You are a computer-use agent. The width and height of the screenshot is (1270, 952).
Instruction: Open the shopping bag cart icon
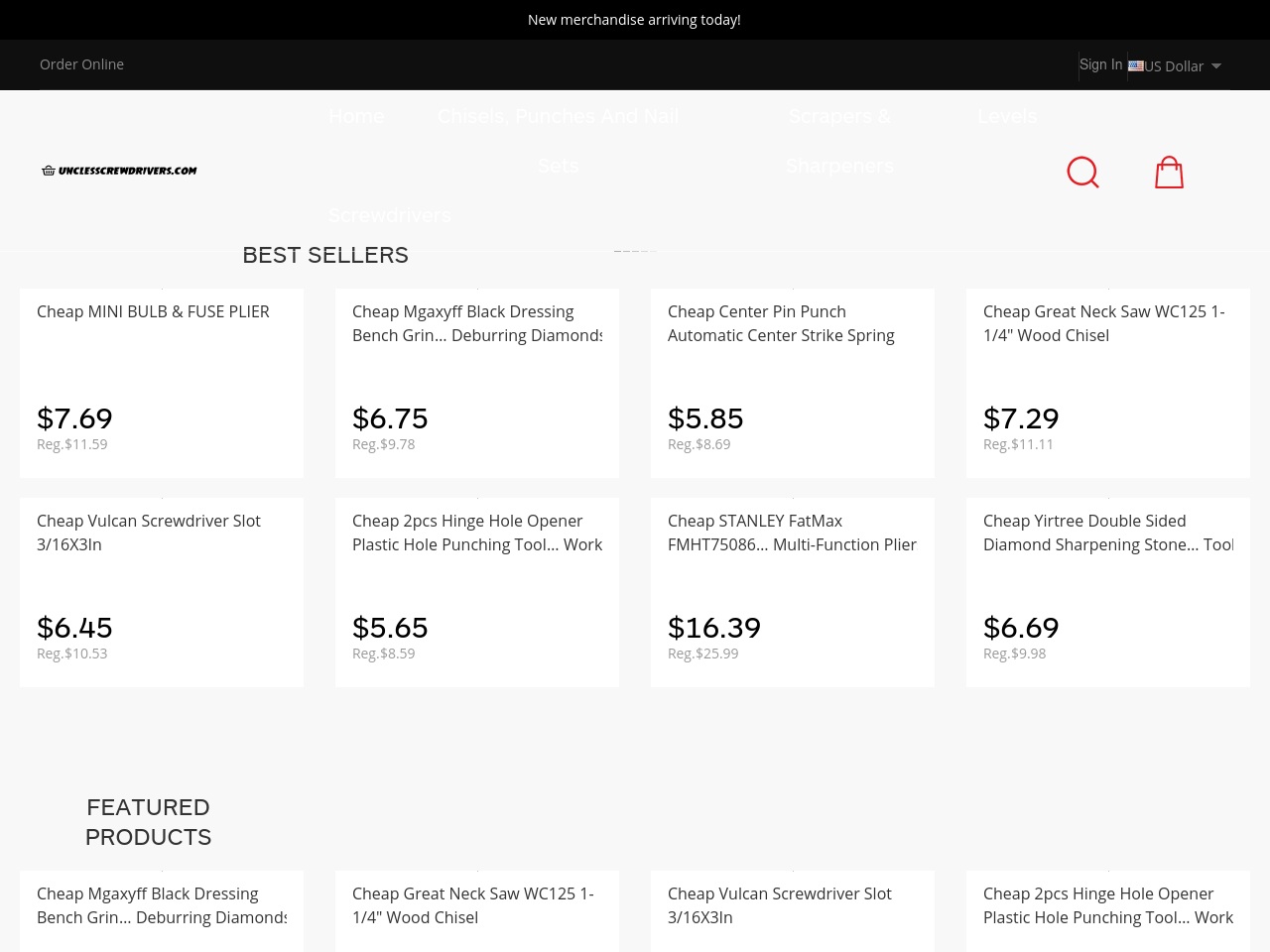coord(1169,172)
